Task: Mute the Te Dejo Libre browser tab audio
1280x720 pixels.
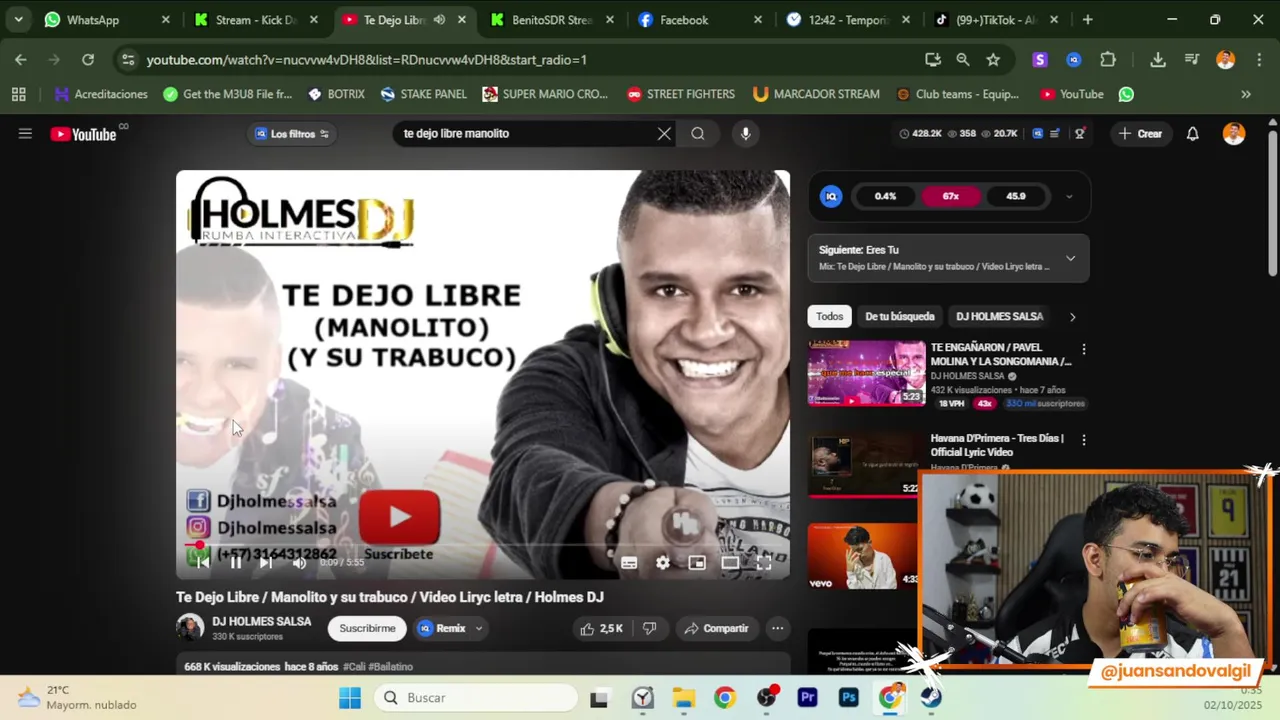Action: (x=439, y=20)
